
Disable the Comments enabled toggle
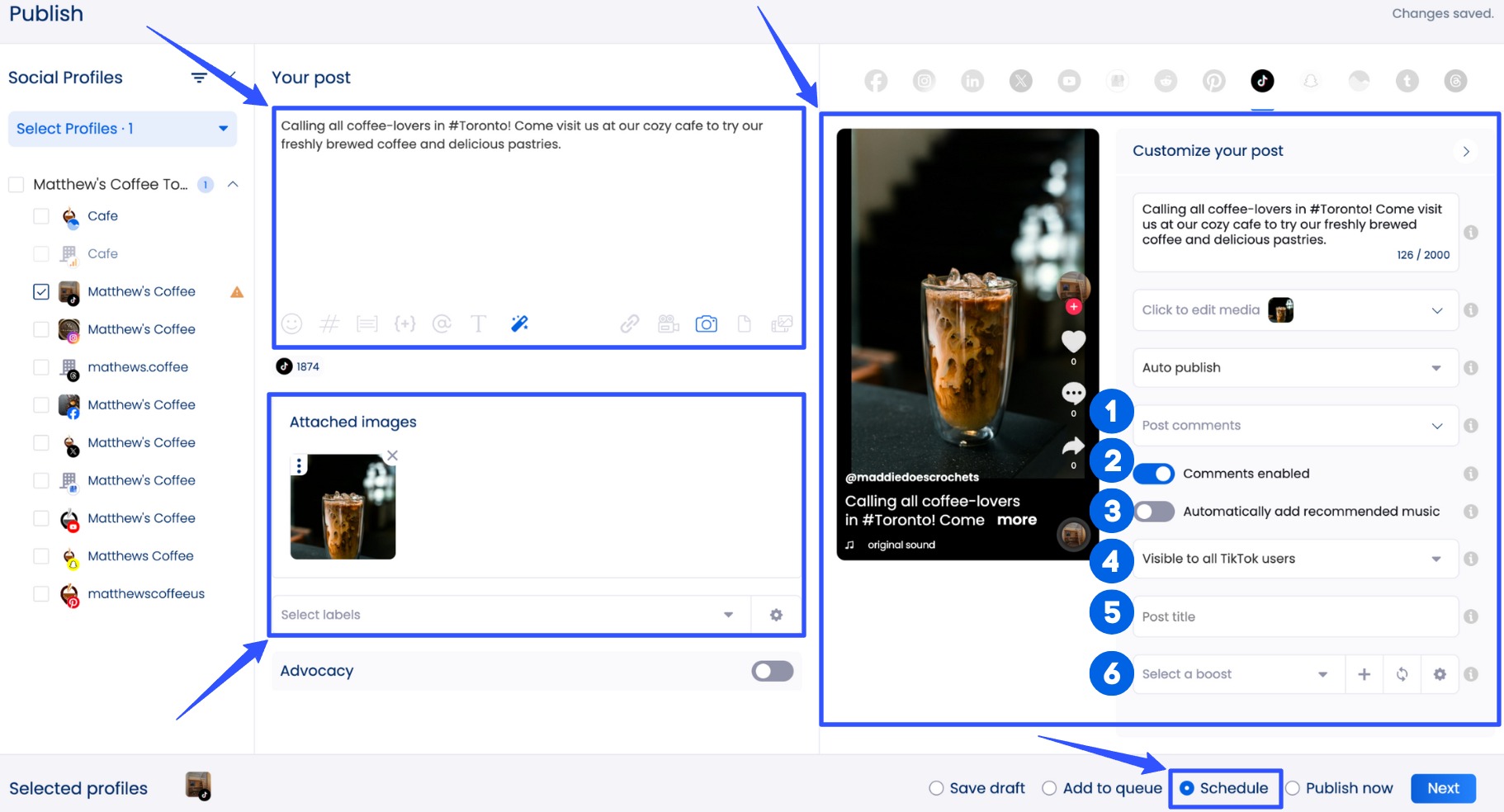[1153, 473]
